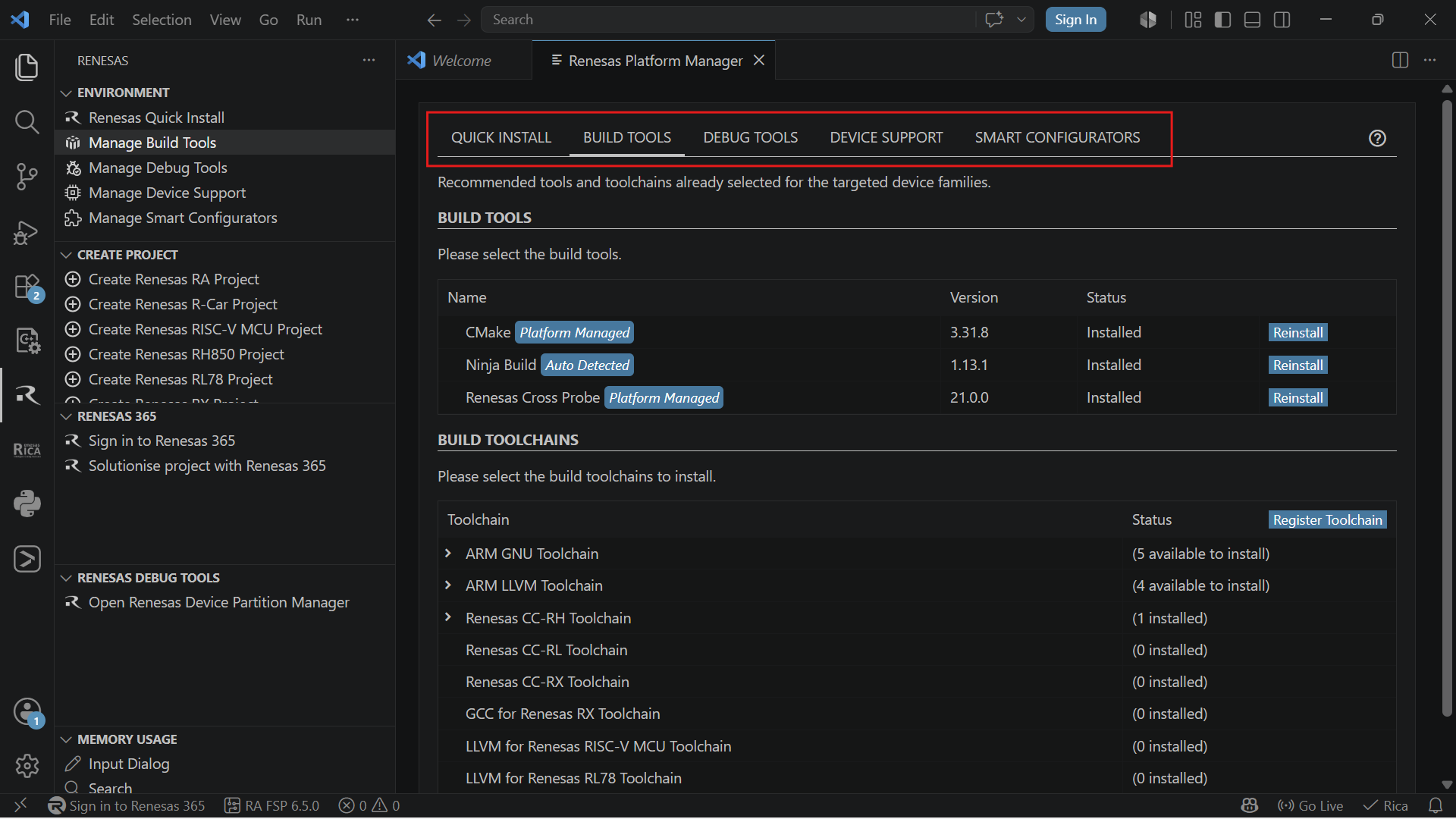Click RA FSP 6.5.0 in status bar

tap(272, 805)
